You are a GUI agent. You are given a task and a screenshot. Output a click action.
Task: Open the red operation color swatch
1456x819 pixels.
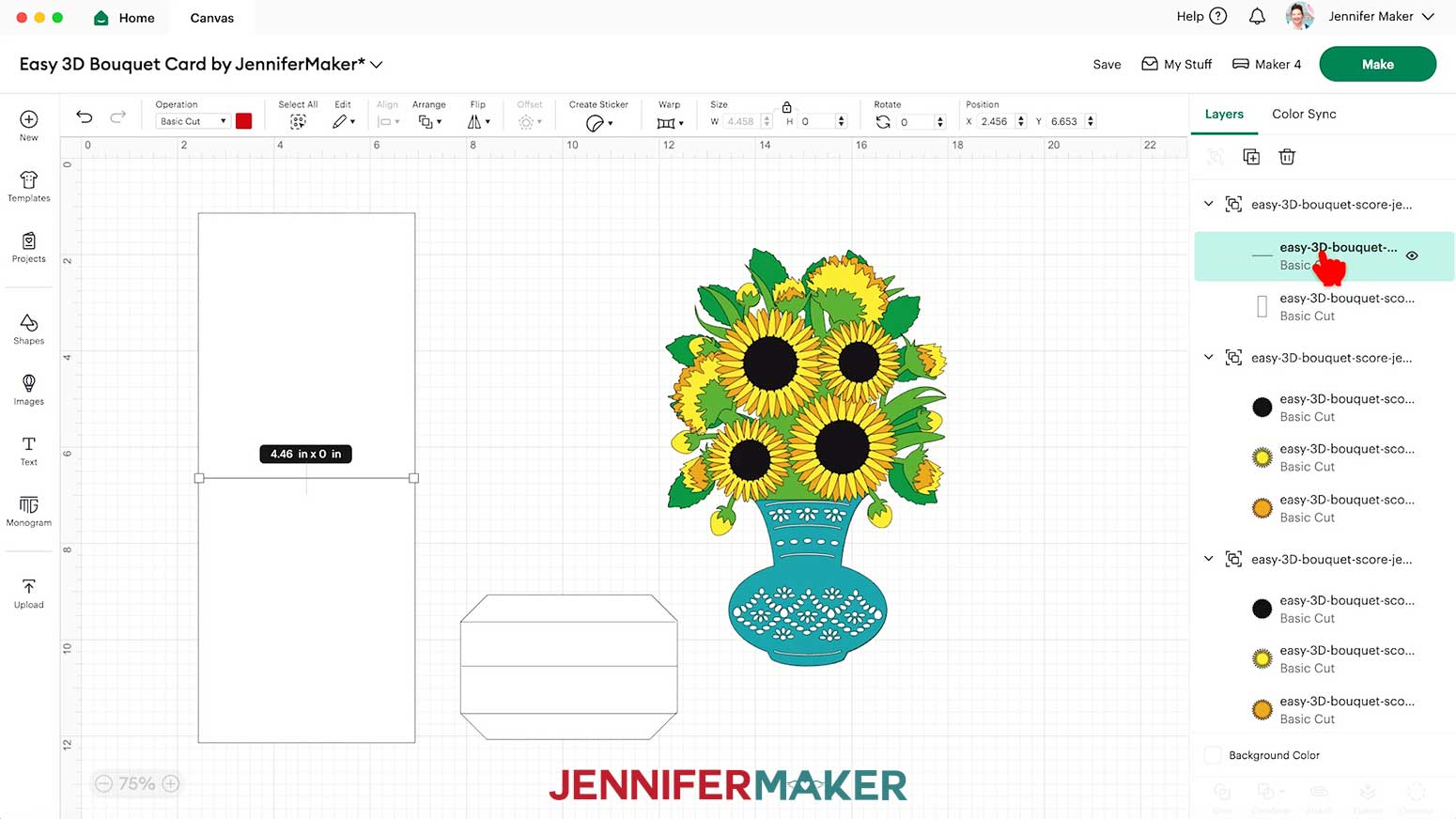point(244,121)
